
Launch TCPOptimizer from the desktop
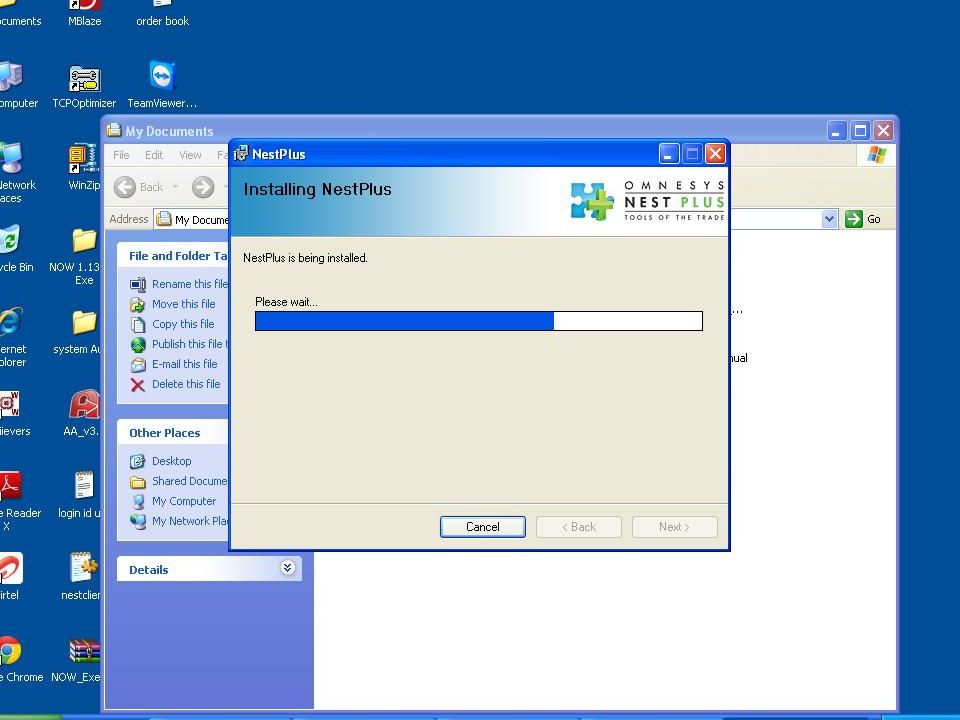[84, 88]
